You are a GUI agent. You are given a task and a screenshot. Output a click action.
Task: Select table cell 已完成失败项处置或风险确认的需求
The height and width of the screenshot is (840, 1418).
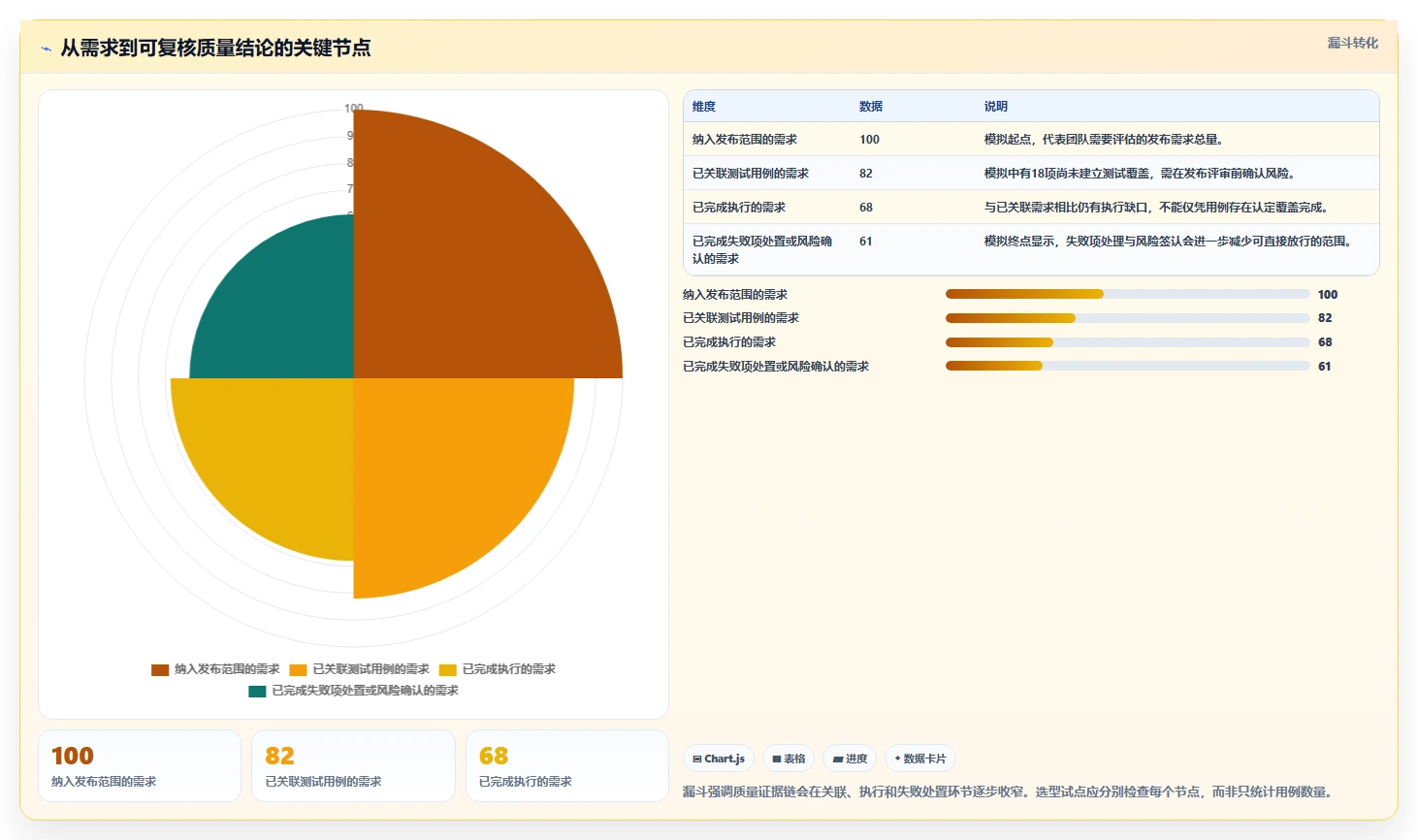[762, 250]
